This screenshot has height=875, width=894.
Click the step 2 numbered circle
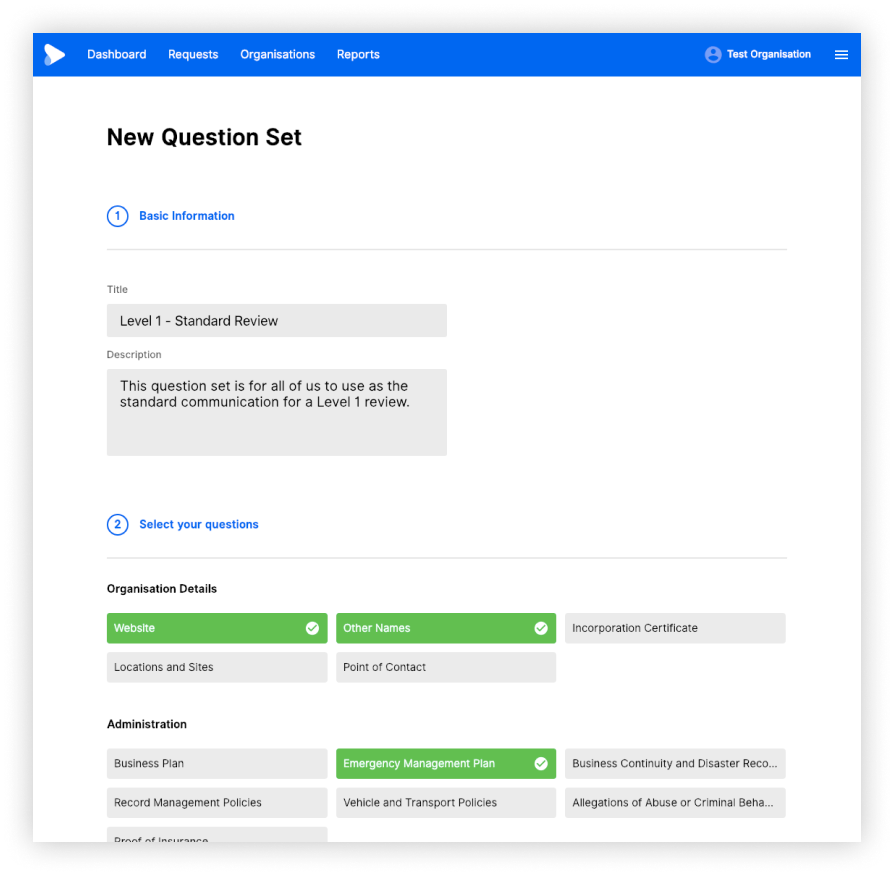pos(117,524)
